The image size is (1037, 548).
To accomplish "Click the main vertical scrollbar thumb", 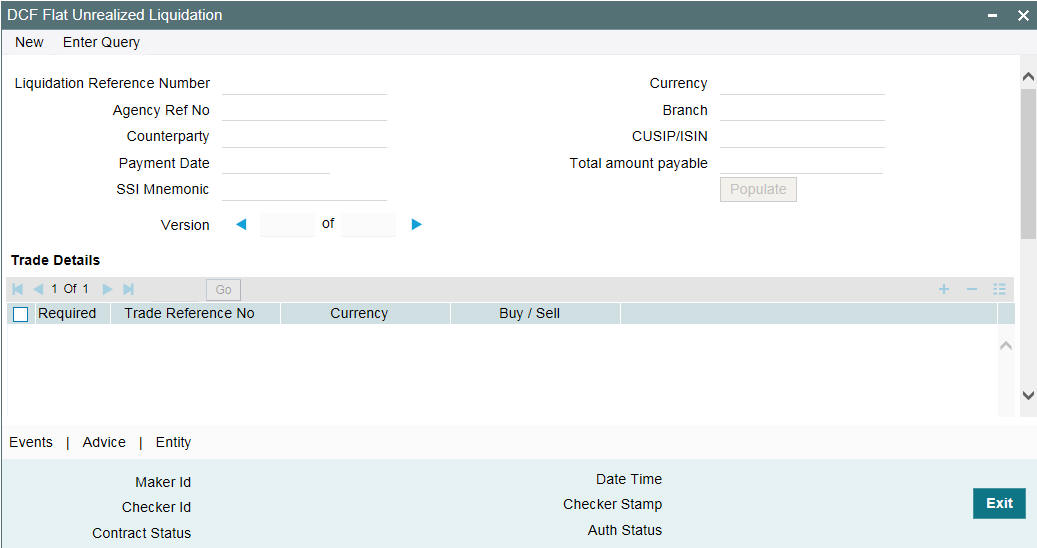I will pos(1028,163).
